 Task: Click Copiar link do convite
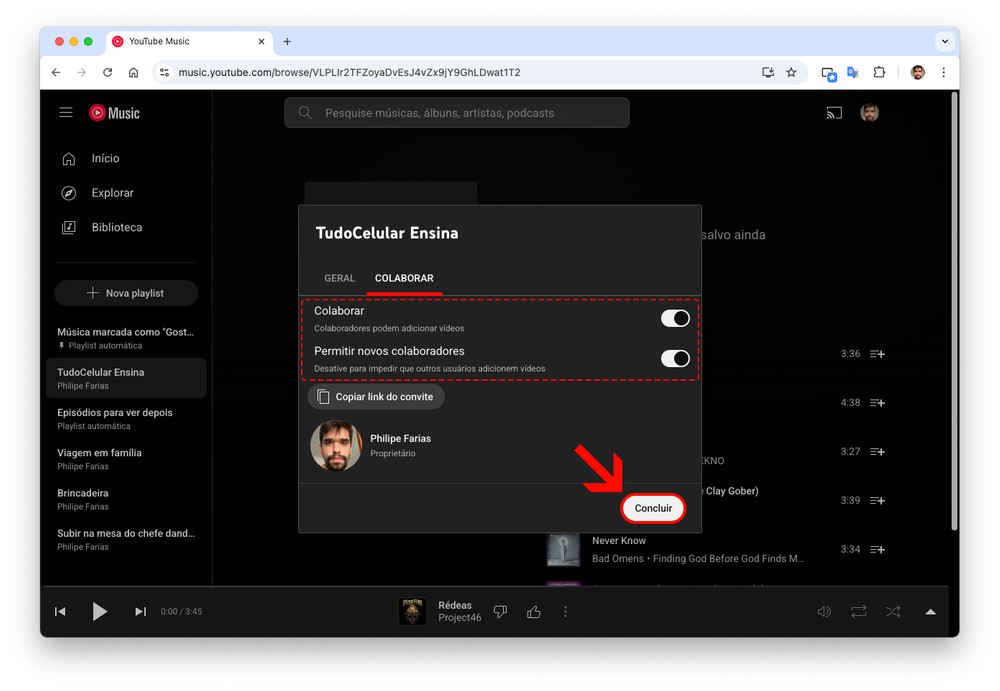coord(376,397)
